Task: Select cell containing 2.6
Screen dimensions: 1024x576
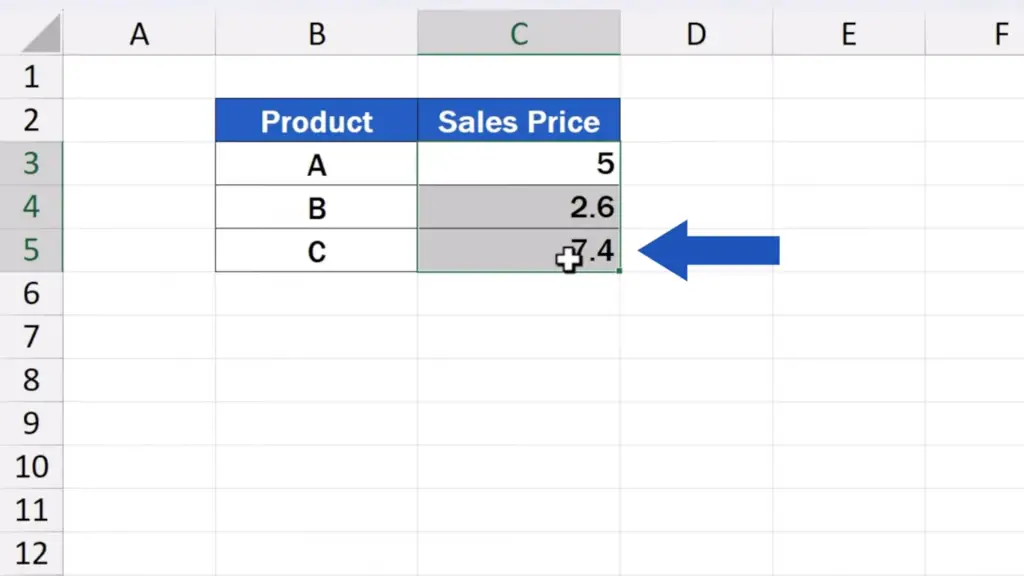Action: [x=519, y=207]
